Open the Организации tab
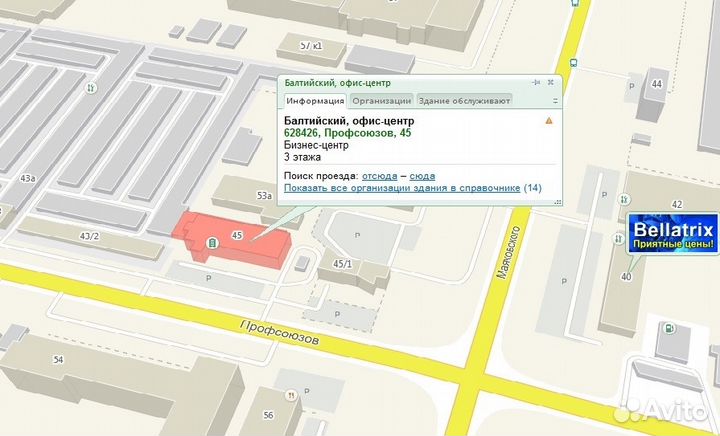The width and height of the screenshot is (720, 436). [x=381, y=101]
